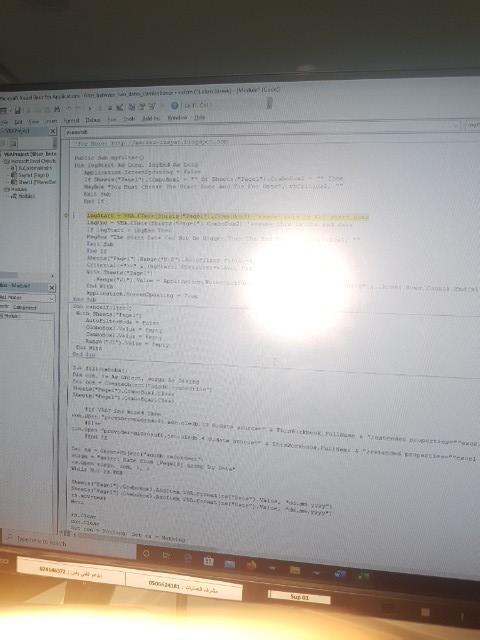Click the Save icon in the VBA toolbar
The image size is (480, 640).
(x=17, y=111)
